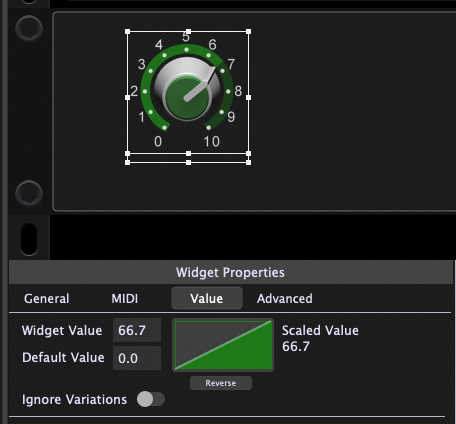The width and height of the screenshot is (456, 424).
Task: Click the Widget Properties panel header
Action: (231, 272)
